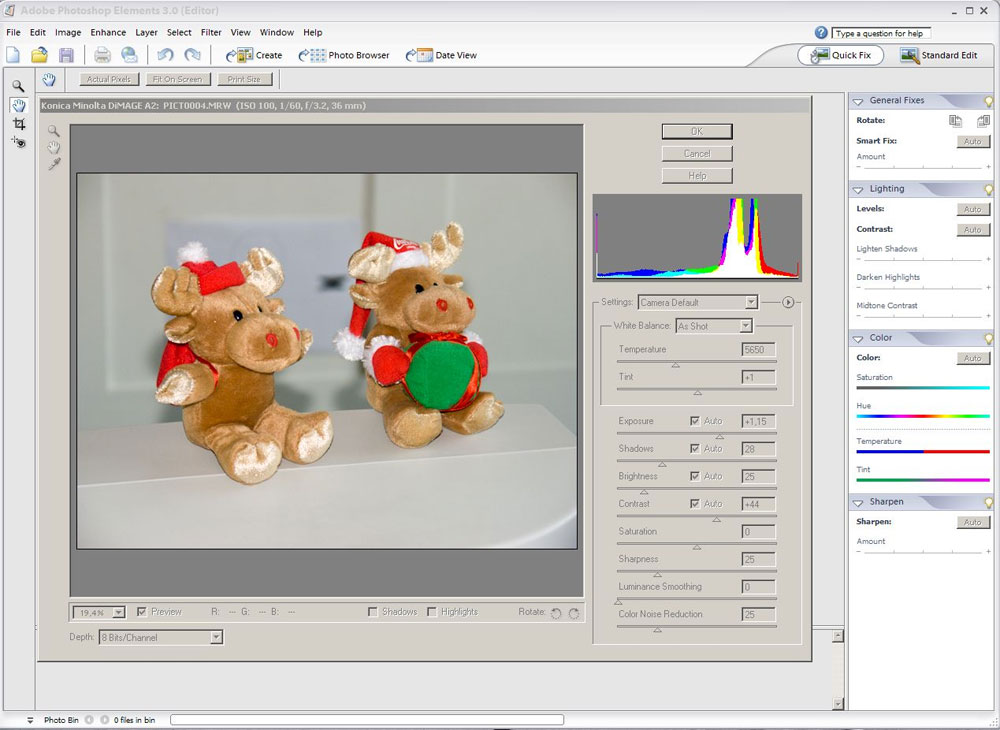The height and width of the screenshot is (730, 1000).
Task: Click the Save file icon
Action: pyautogui.click(x=66, y=55)
